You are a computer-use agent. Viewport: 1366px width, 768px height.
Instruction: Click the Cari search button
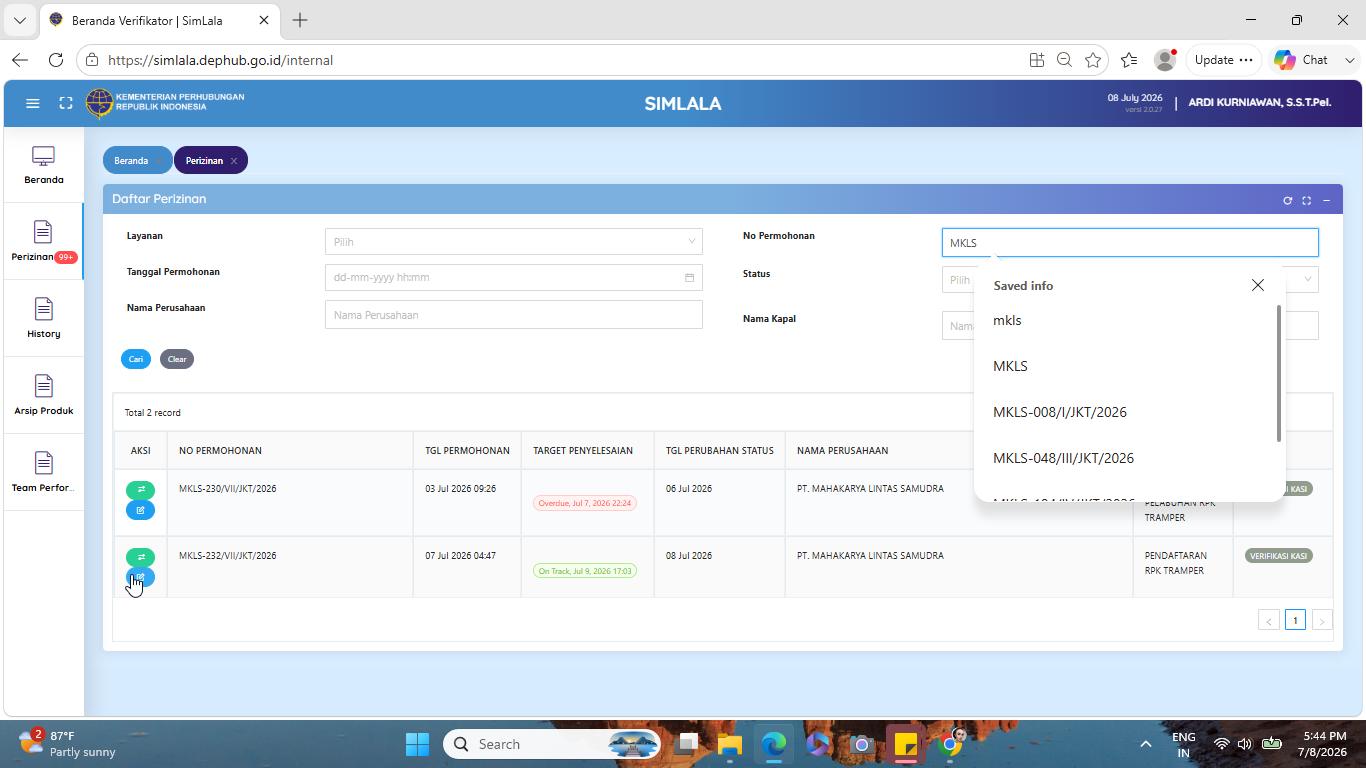[x=136, y=359]
